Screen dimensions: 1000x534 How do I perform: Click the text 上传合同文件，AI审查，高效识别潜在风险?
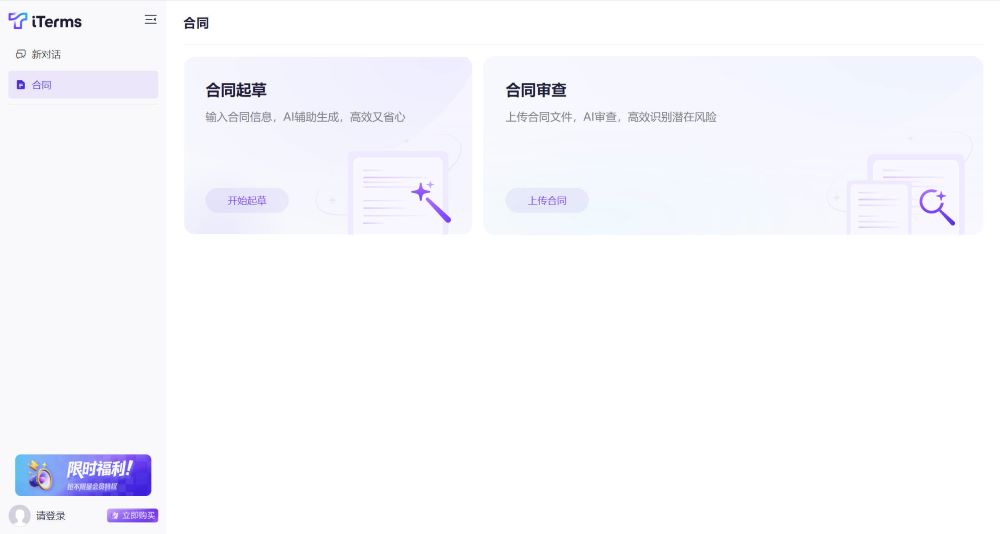coord(611,117)
